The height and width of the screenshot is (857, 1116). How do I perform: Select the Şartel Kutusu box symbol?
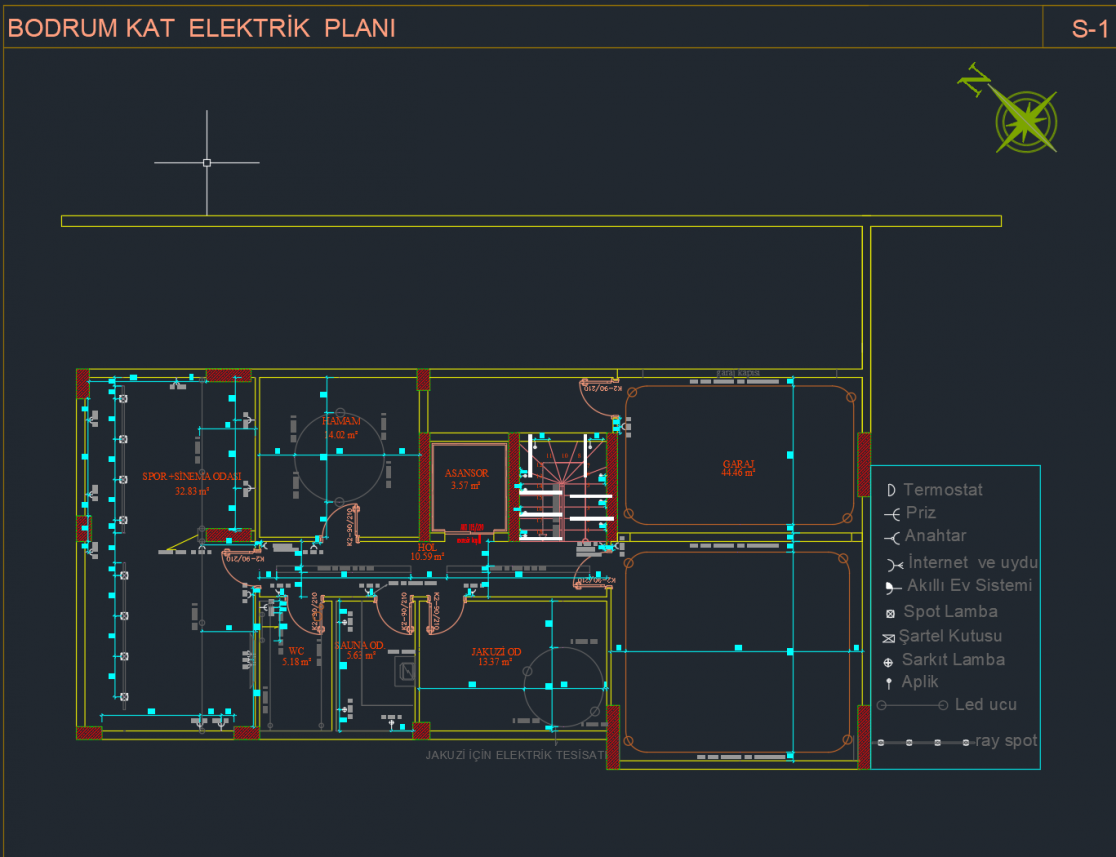click(x=888, y=638)
